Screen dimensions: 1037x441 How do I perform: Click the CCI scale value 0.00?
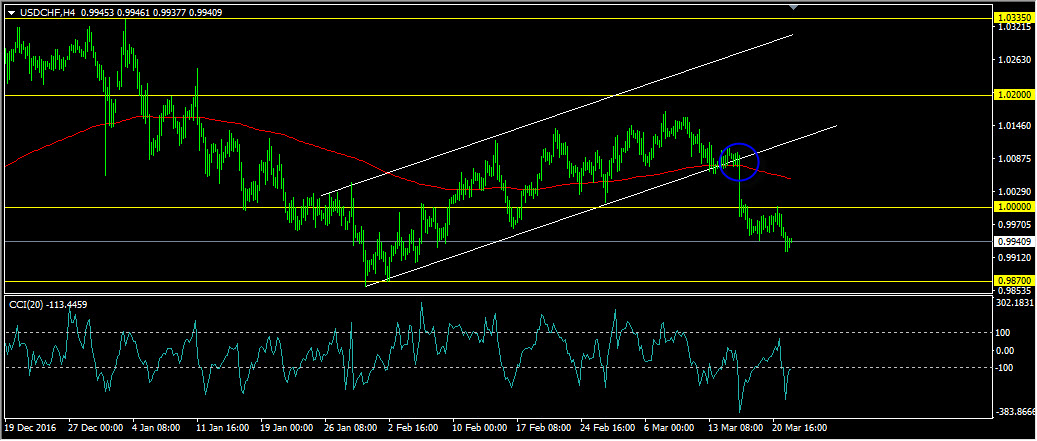tap(1007, 350)
